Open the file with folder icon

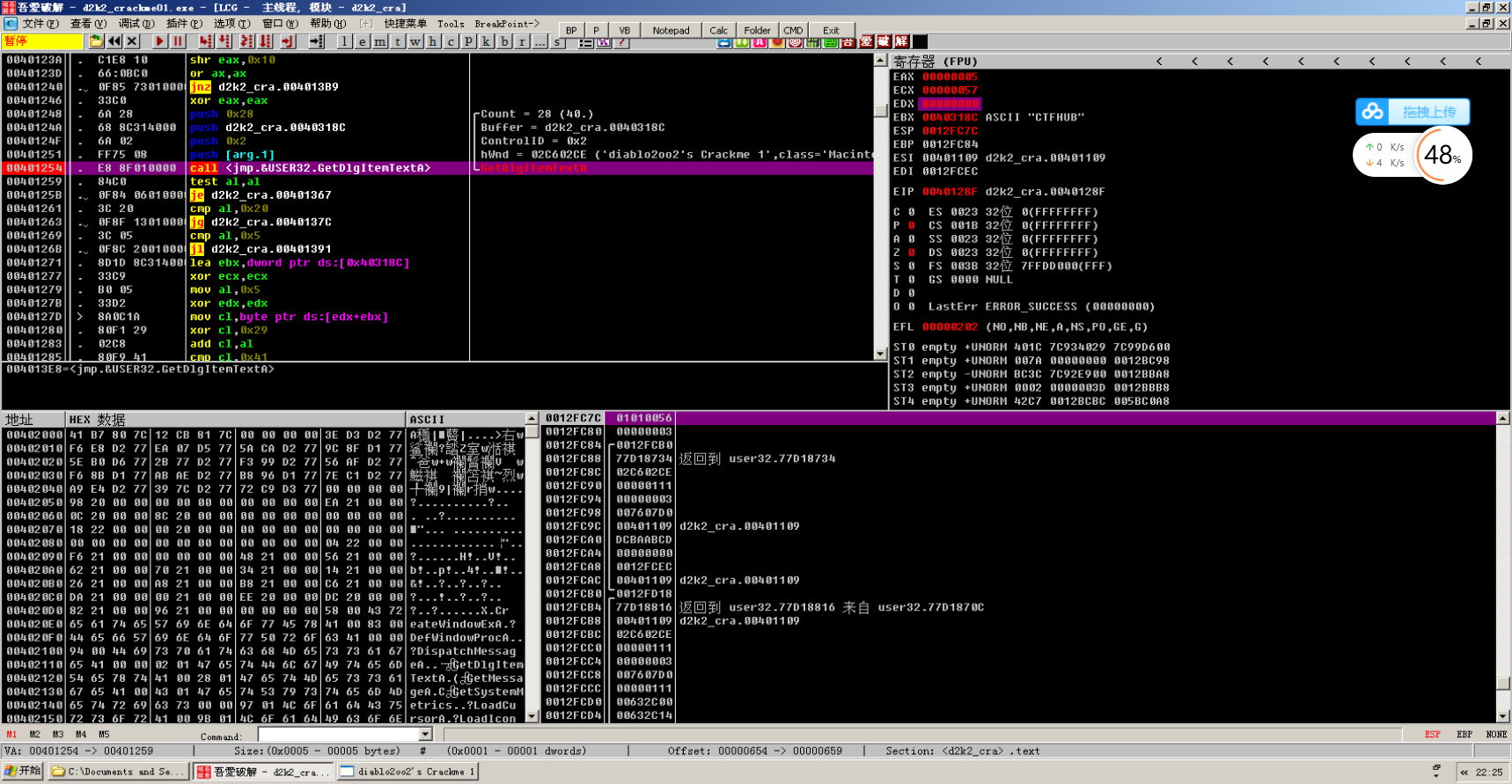pyautogui.click(x=96, y=41)
